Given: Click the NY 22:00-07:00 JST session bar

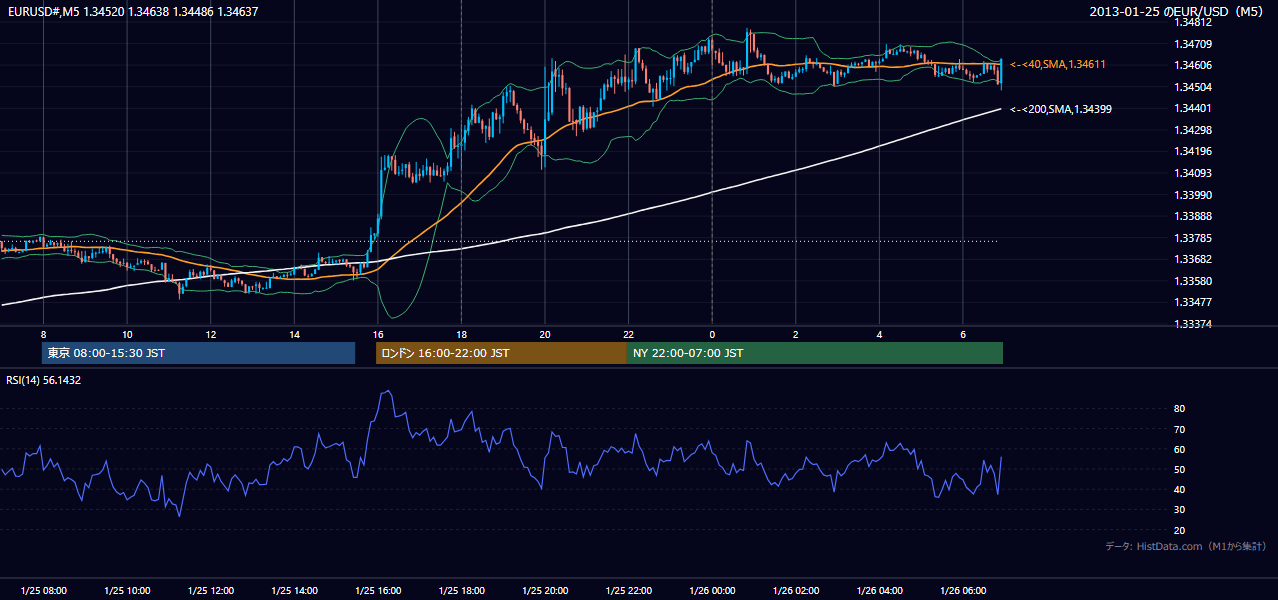Looking at the screenshot, I should click(x=815, y=353).
